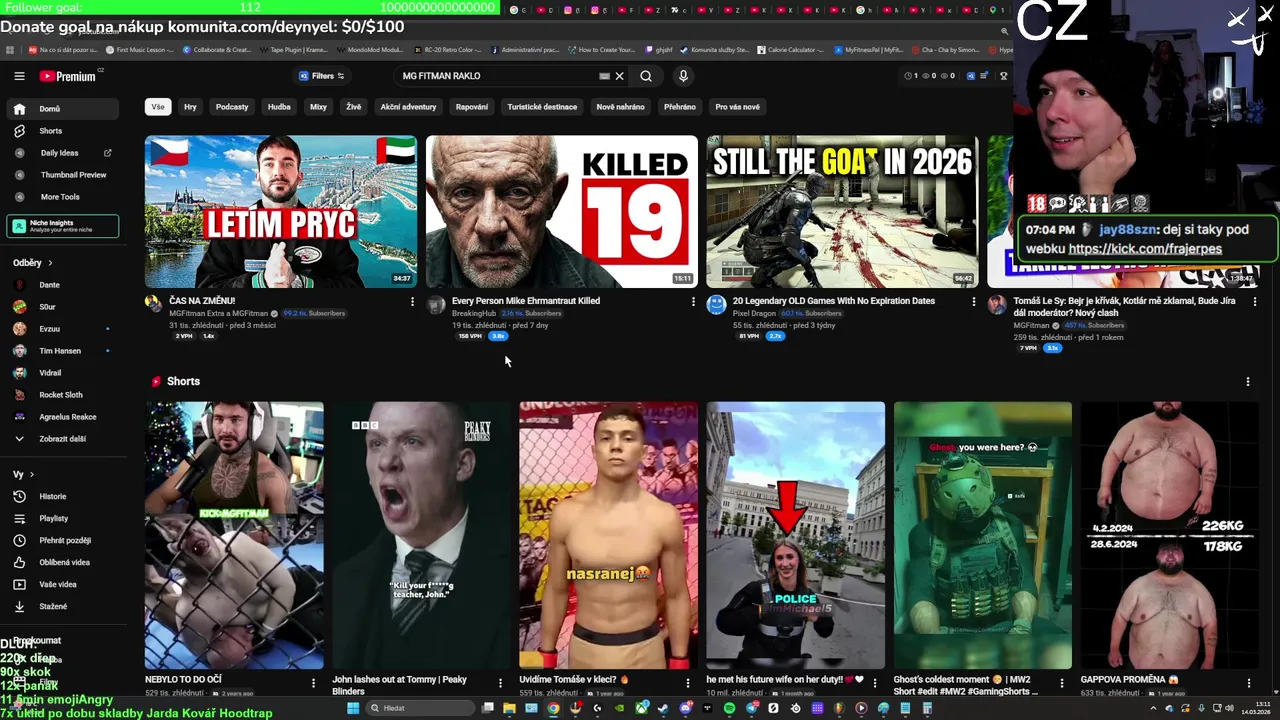Select the Živě filter chip
Screen dimensions: 1280x720
click(354, 107)
